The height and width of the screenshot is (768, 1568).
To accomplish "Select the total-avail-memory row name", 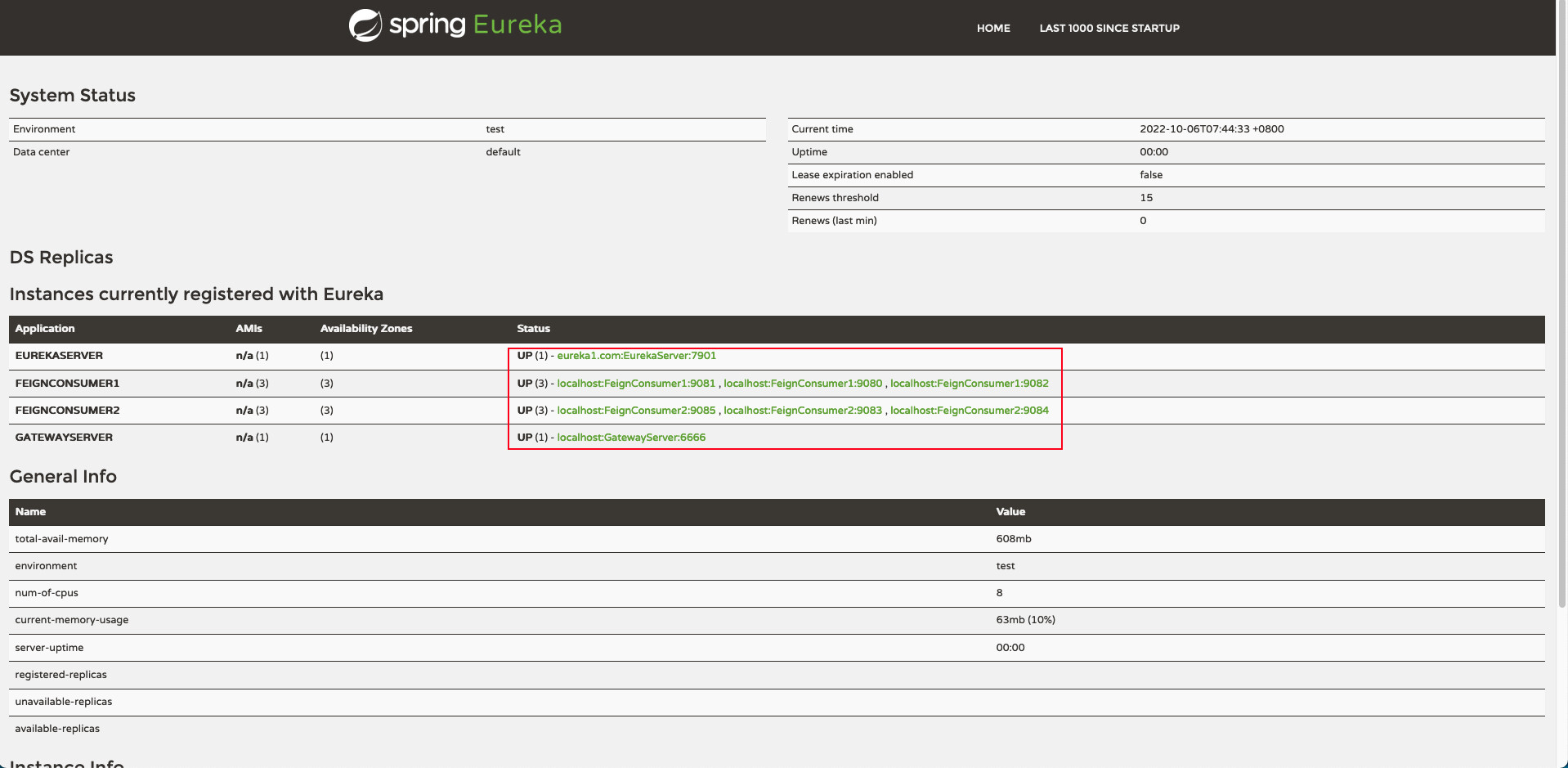I will [61, 539].
